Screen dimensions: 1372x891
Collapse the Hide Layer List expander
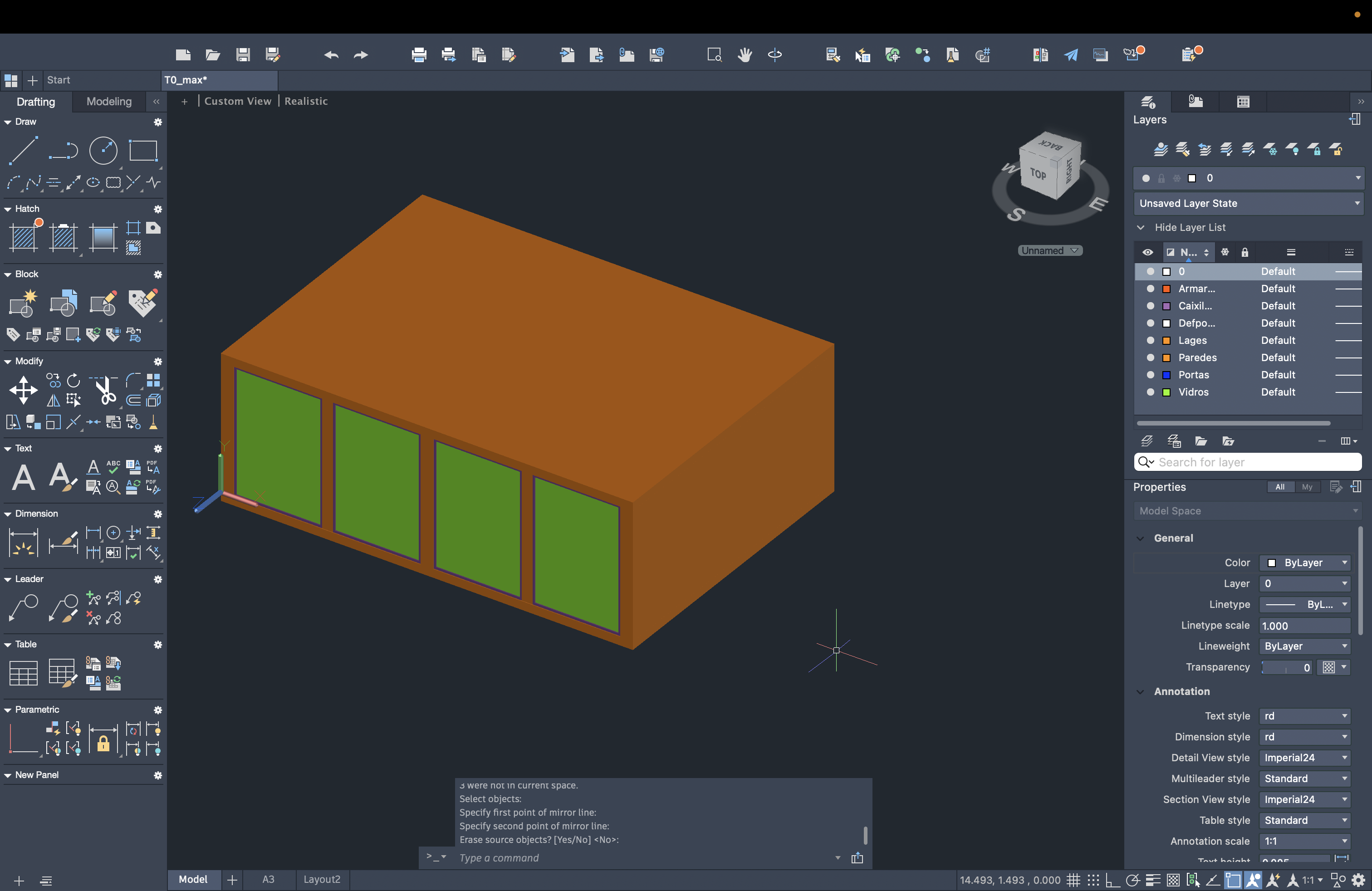(x=1140, y=227)
